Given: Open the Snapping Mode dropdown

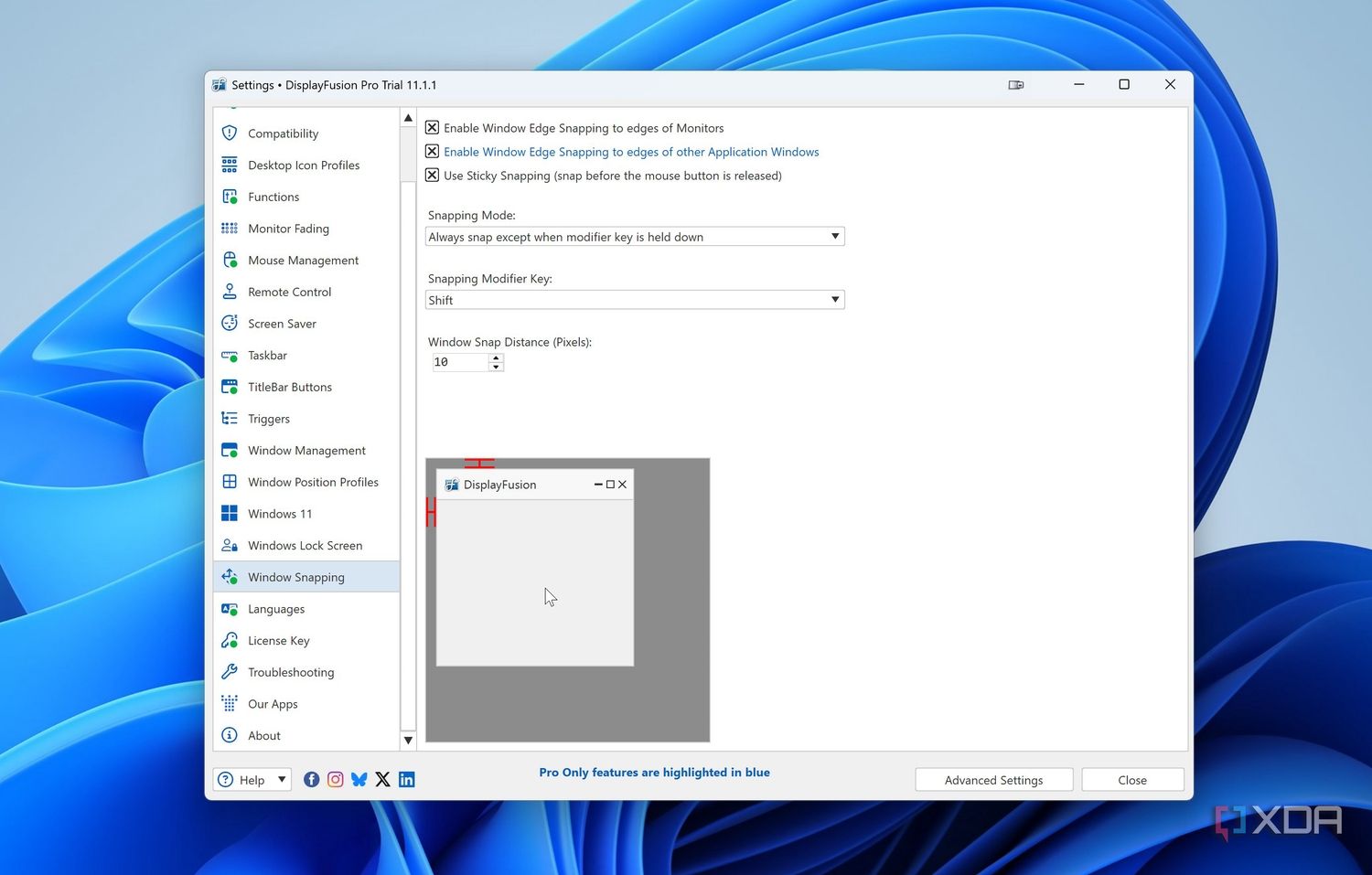Looking at the screenshot, I should tap(833, 236).
